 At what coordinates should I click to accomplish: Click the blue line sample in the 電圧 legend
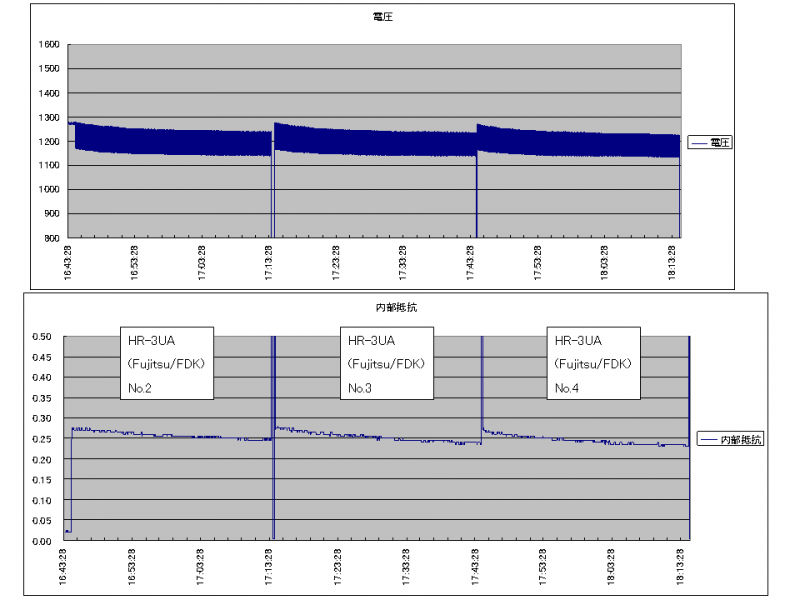click(x=699, y=143)
